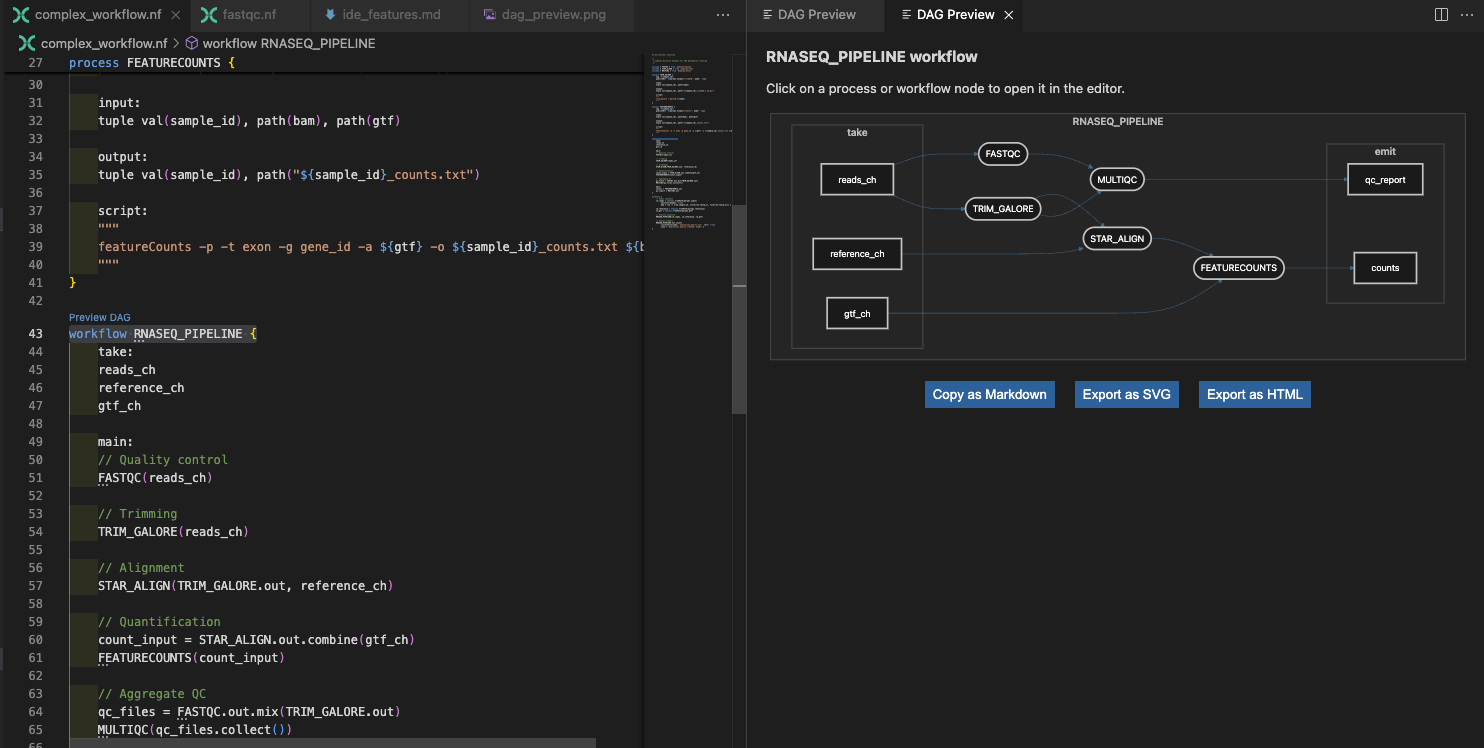Open DAG Preview panel options via ellipsis icon

[1466, 15]
